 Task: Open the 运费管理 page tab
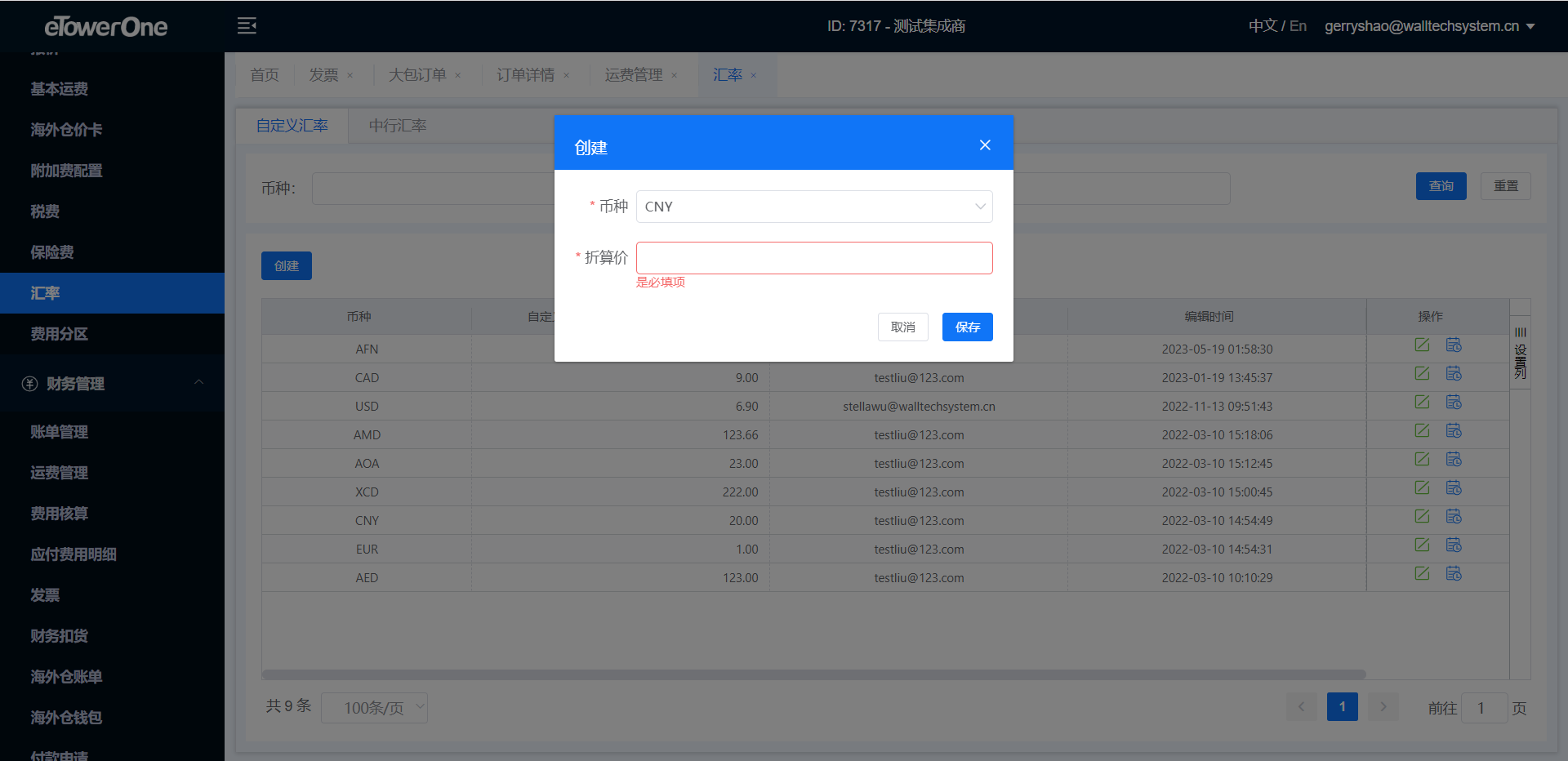pyautogui.click(x=633, y=75)
